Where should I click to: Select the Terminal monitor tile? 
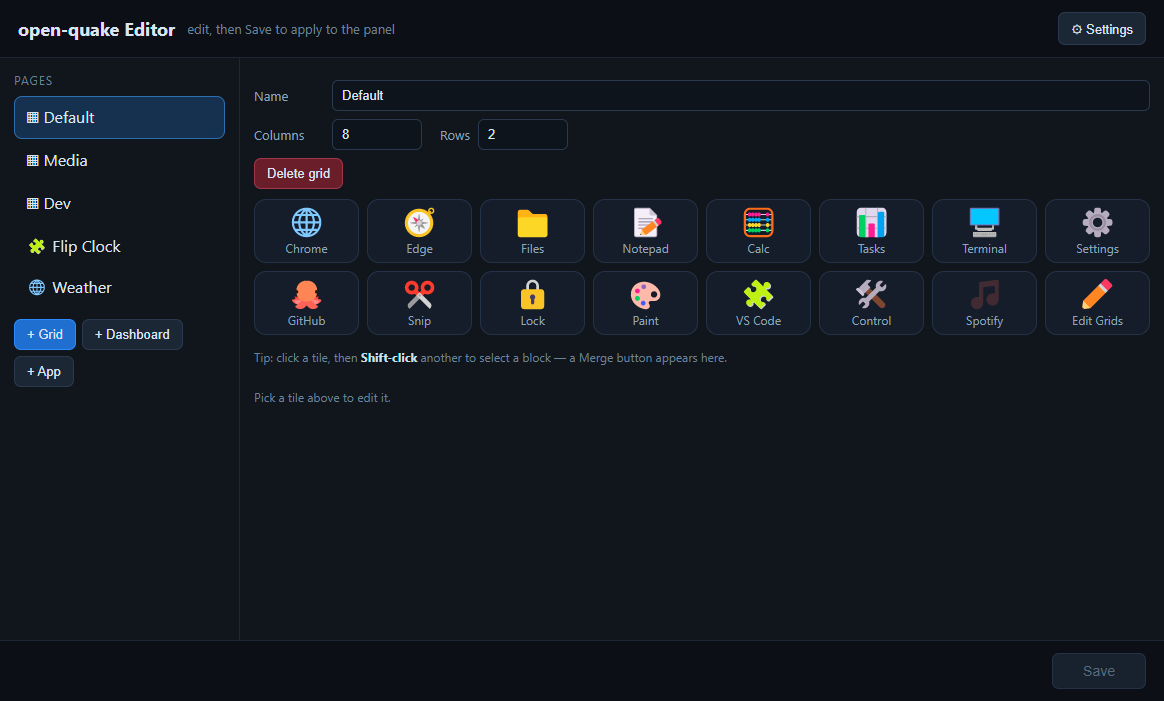tap(984, 231)
